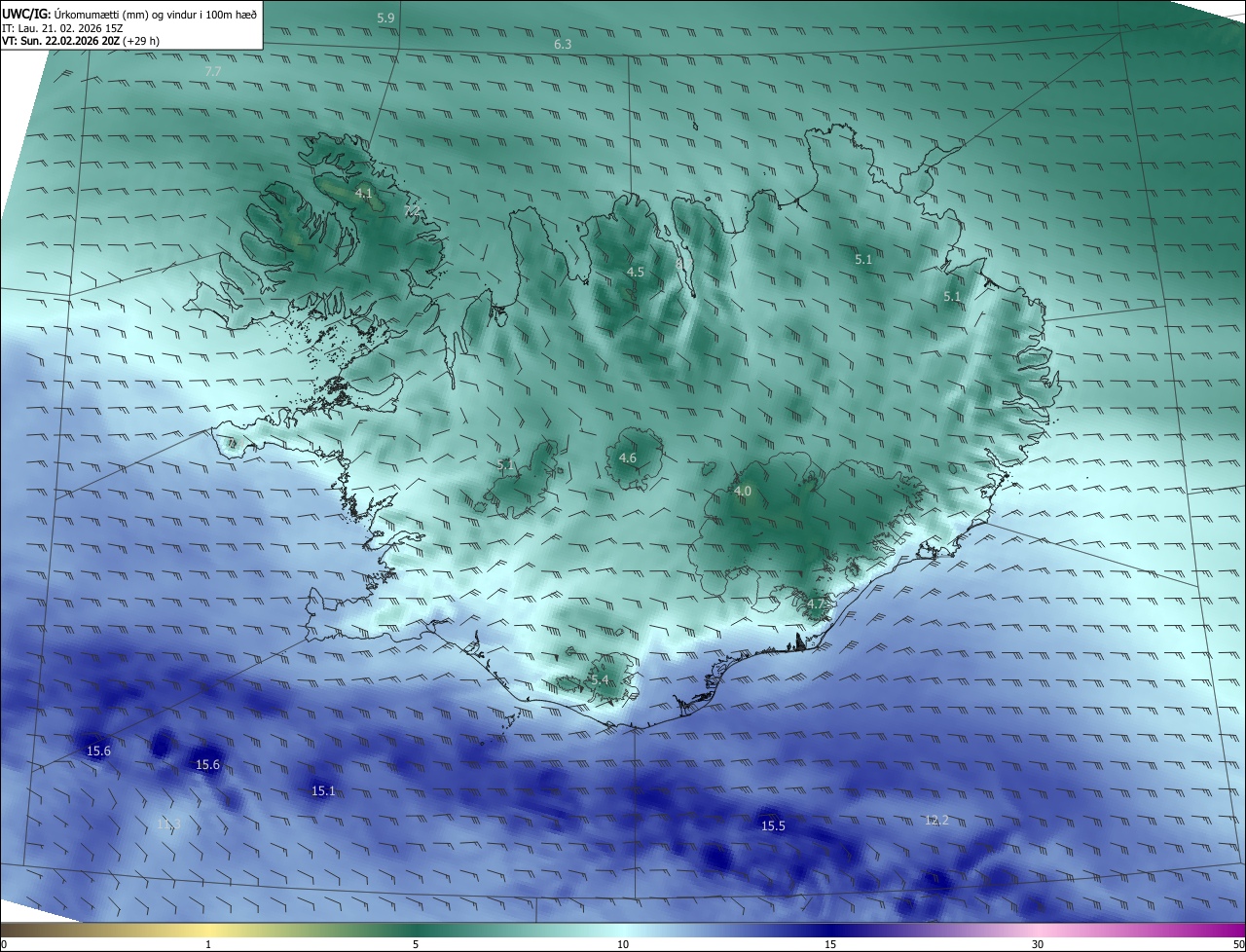Click the colour scale tick label 1

(x=208, y=944)
